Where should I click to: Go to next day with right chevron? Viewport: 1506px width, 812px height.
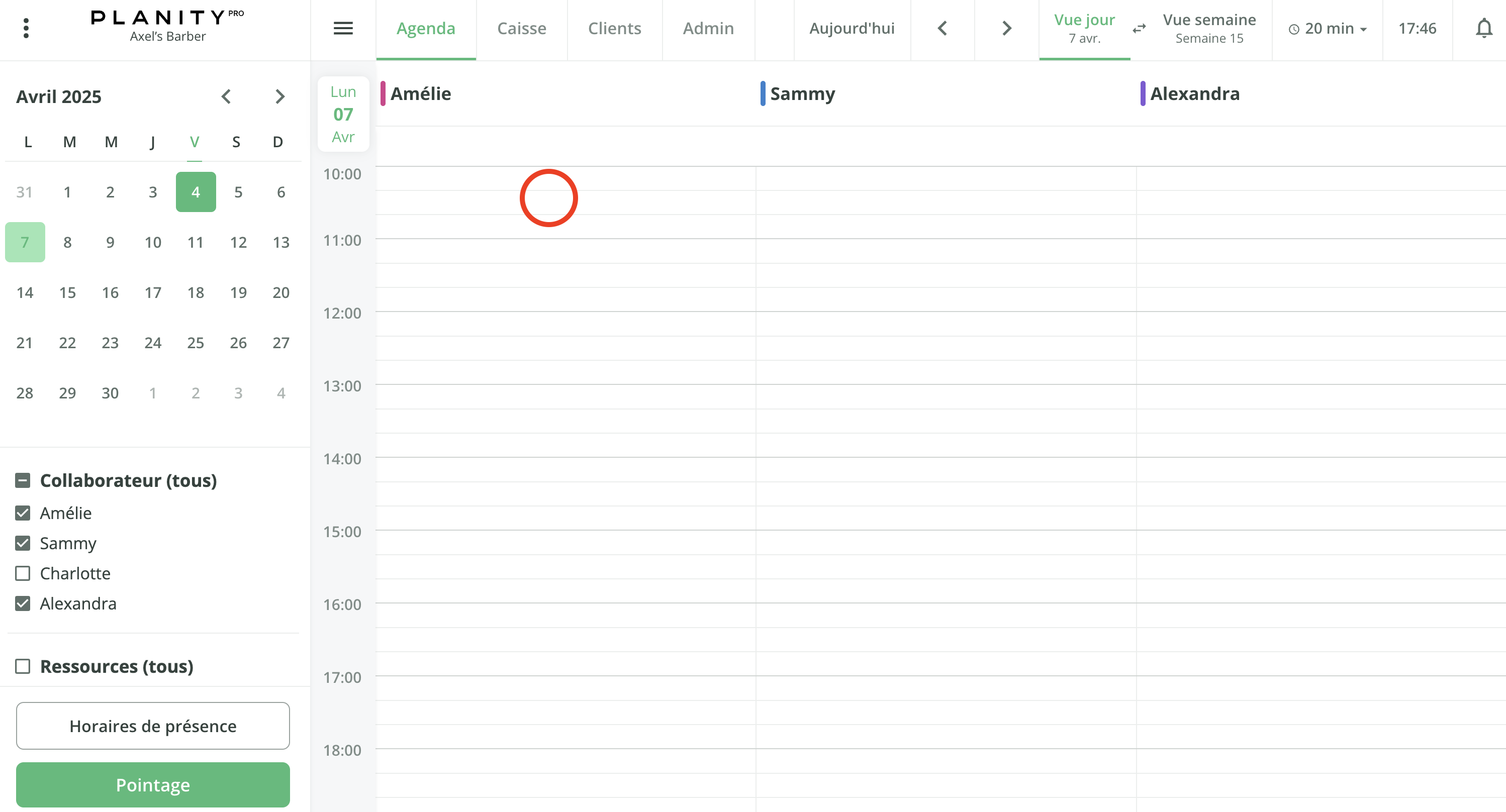(1006, 28)
